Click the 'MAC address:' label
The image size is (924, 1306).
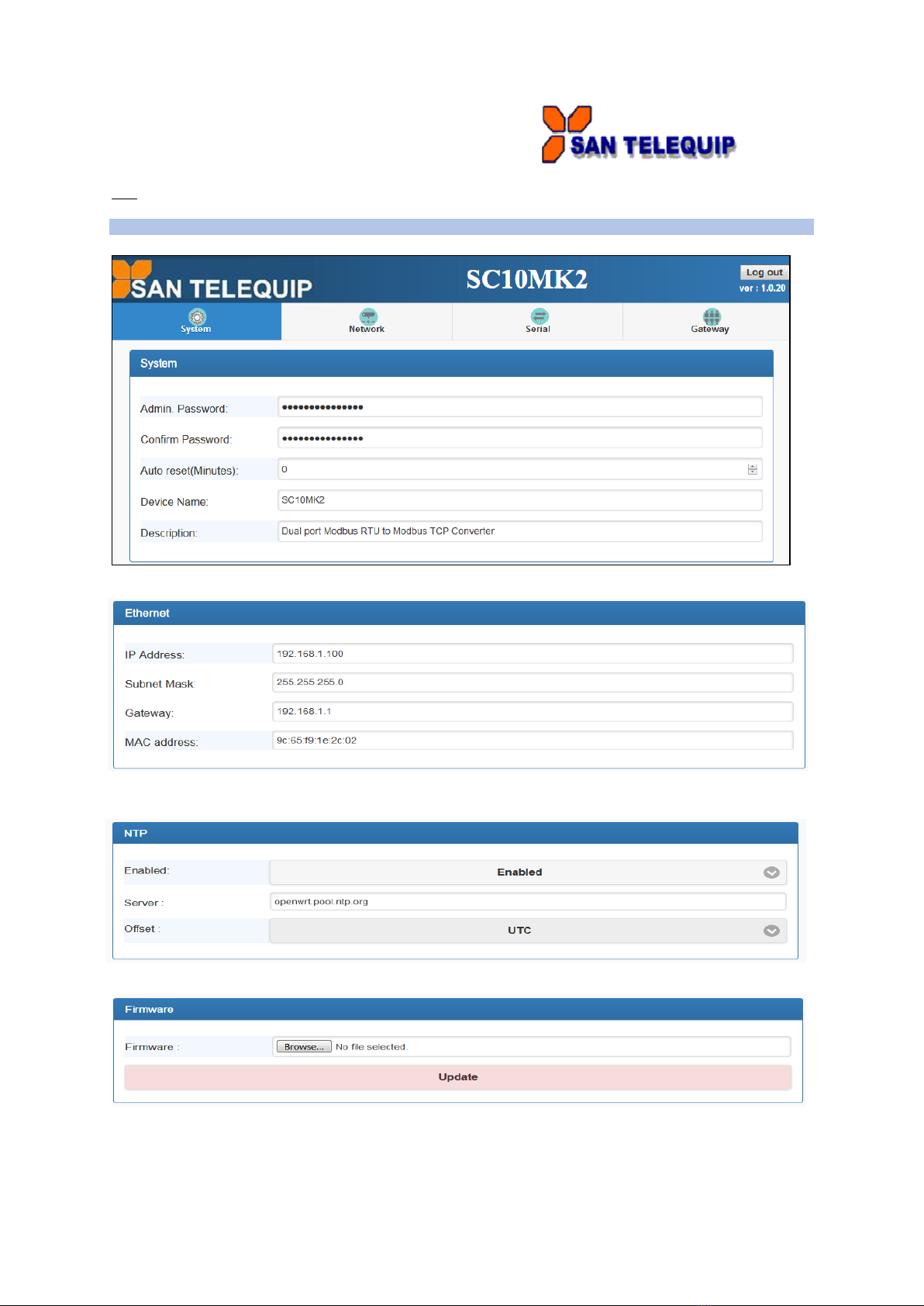161,742
